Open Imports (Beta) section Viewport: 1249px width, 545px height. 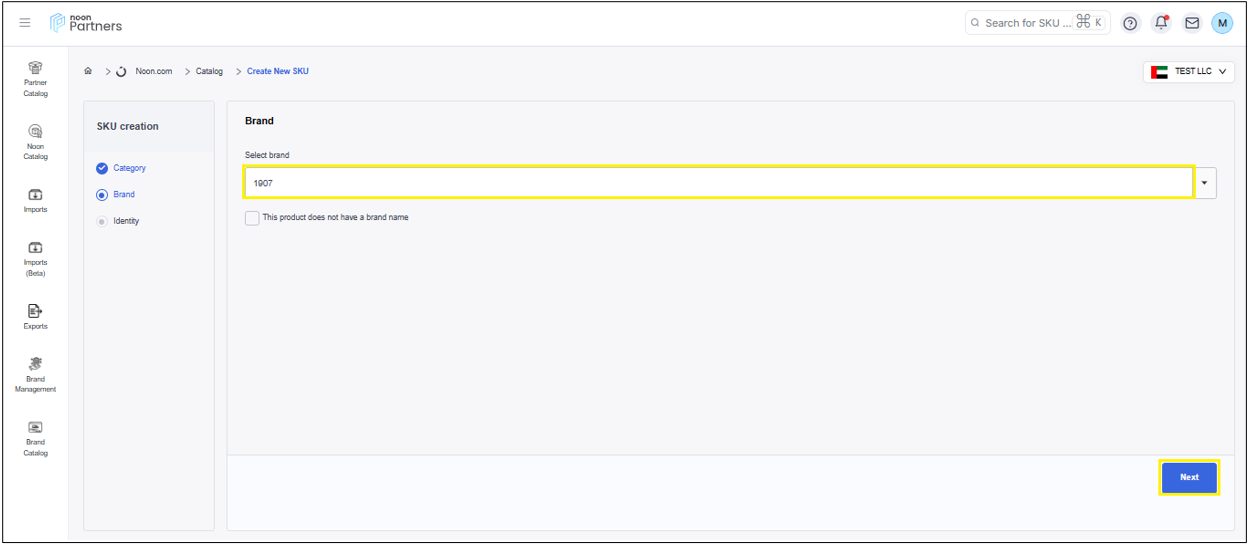pos(35,258)
